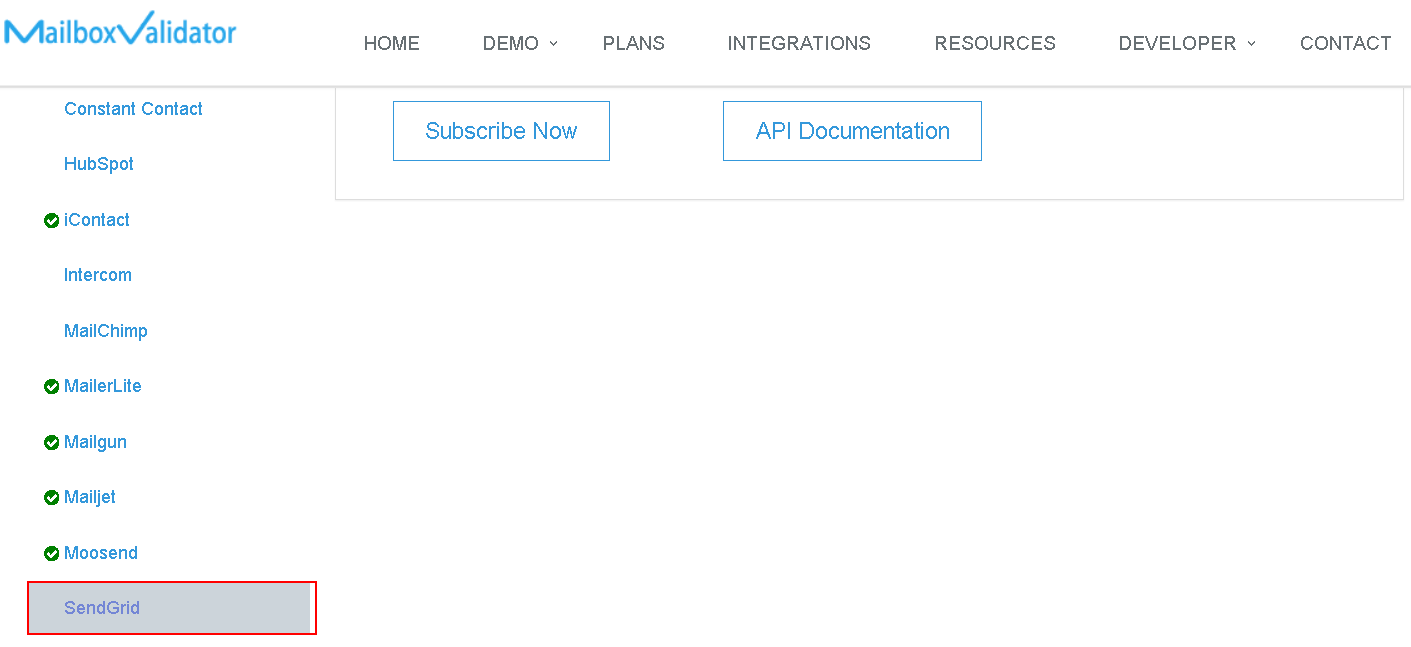Click the green checkmark beside Mailgun
Screen dimensions: 1411x647
pyautogui.click(x=52, y=443)
